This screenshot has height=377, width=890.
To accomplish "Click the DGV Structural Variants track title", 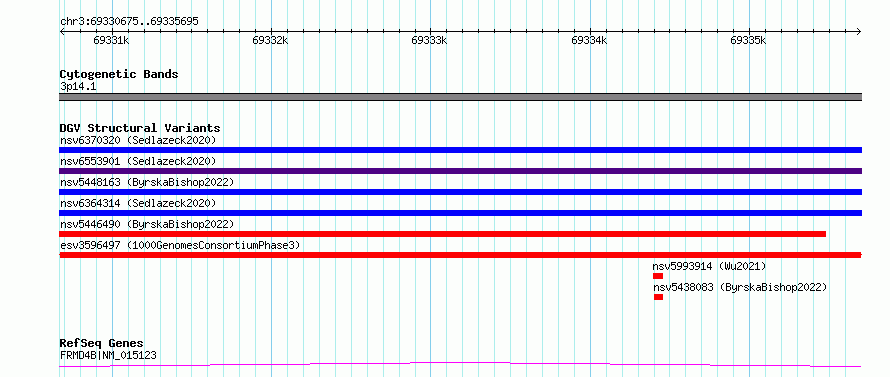I will 140,128.
